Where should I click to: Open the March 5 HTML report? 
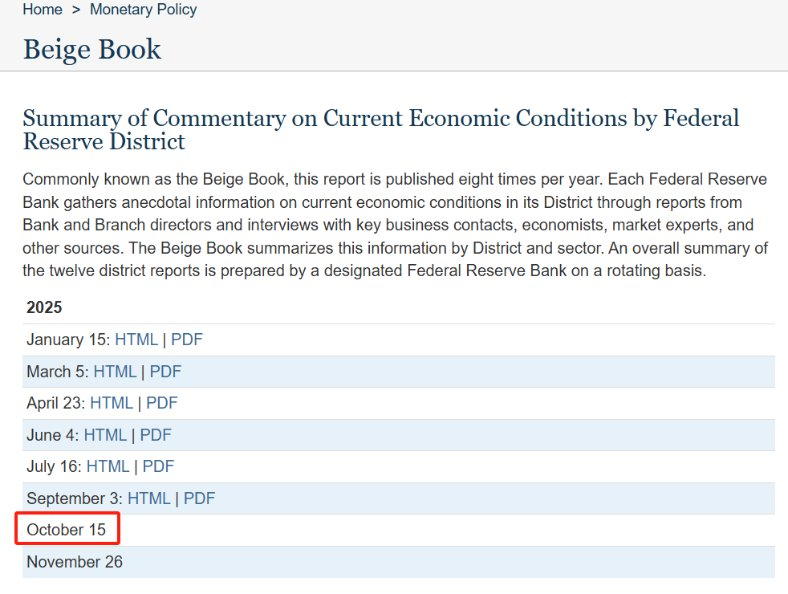click(115, 371)
